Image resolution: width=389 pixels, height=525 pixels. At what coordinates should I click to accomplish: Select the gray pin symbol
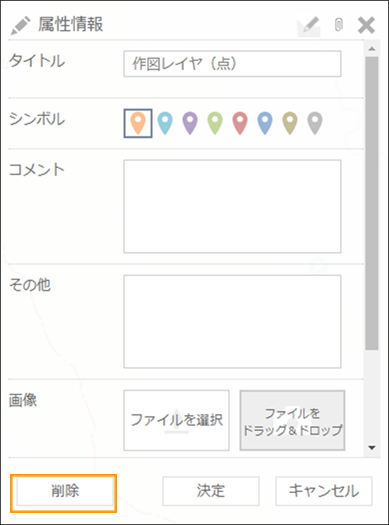coord(315,123)
